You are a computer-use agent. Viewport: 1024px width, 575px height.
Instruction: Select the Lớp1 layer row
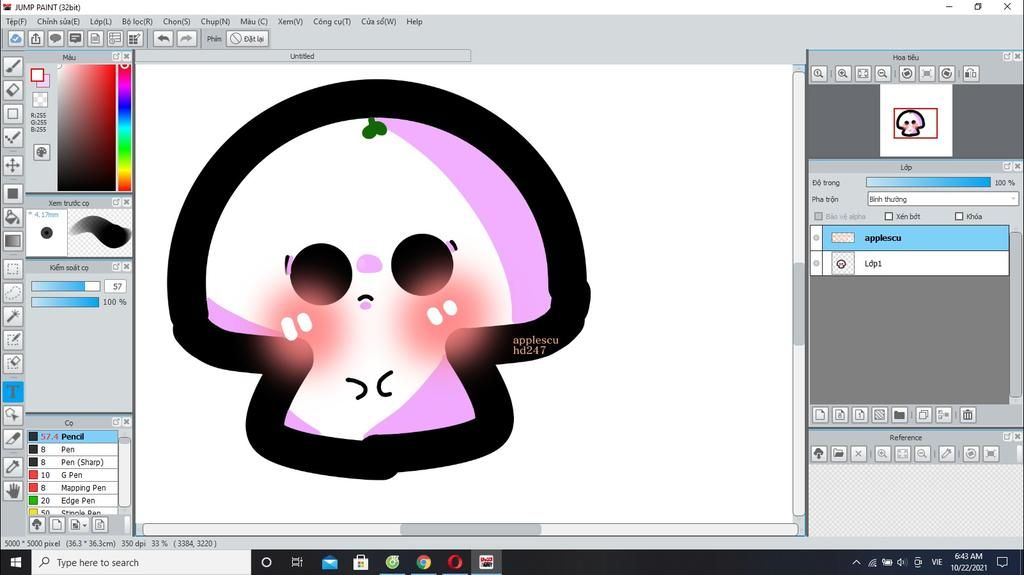tap(910, 263)
